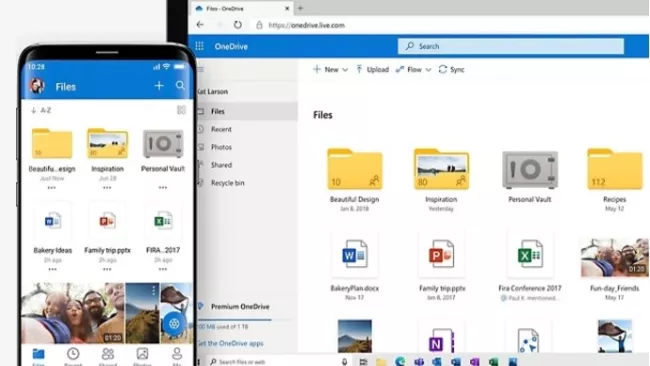The height and width of the screenshot is (366, 650).
Task: Click the OneDrive Search box
Action: point(511,46)
